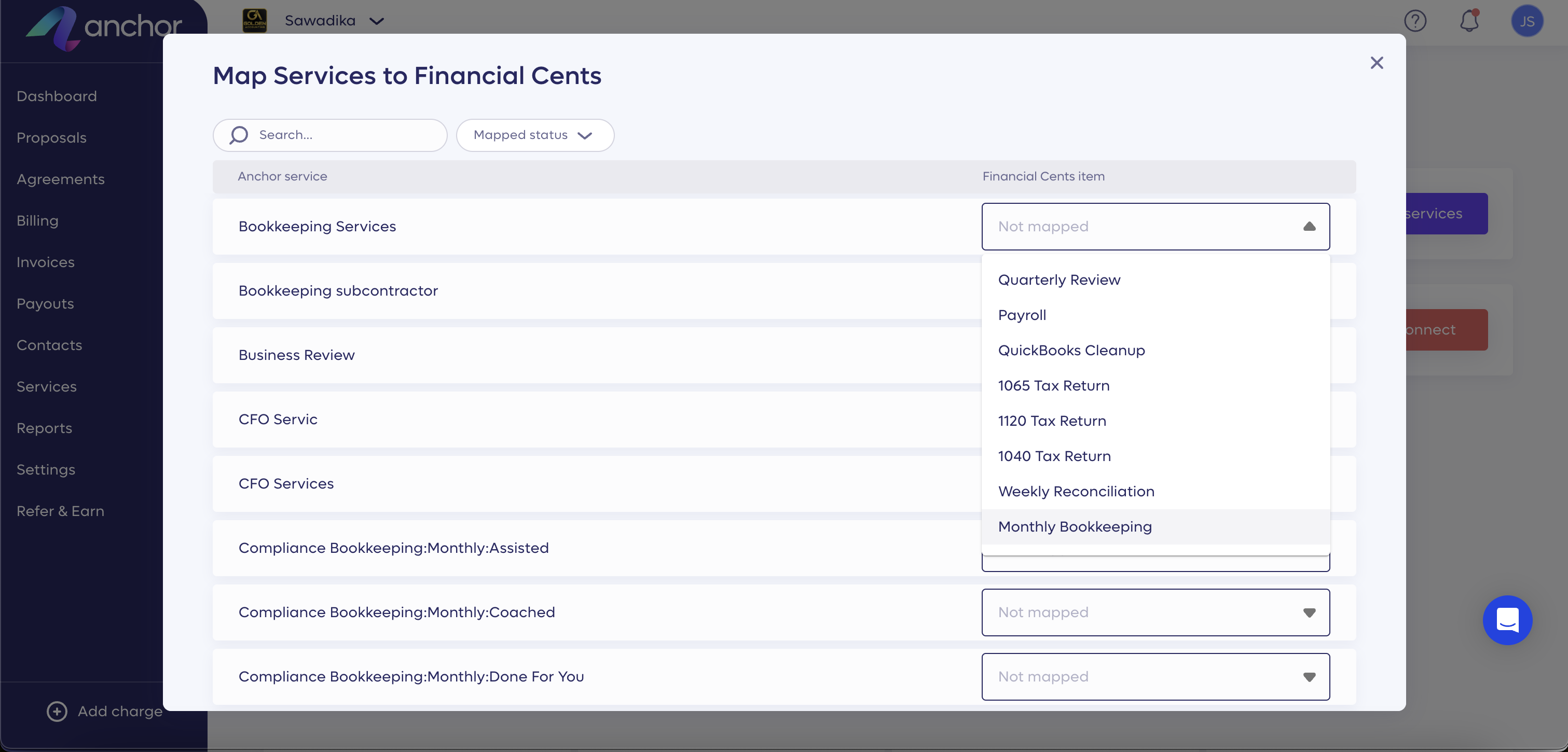
Task: Click into the Search field
Action: pos(330,135)
